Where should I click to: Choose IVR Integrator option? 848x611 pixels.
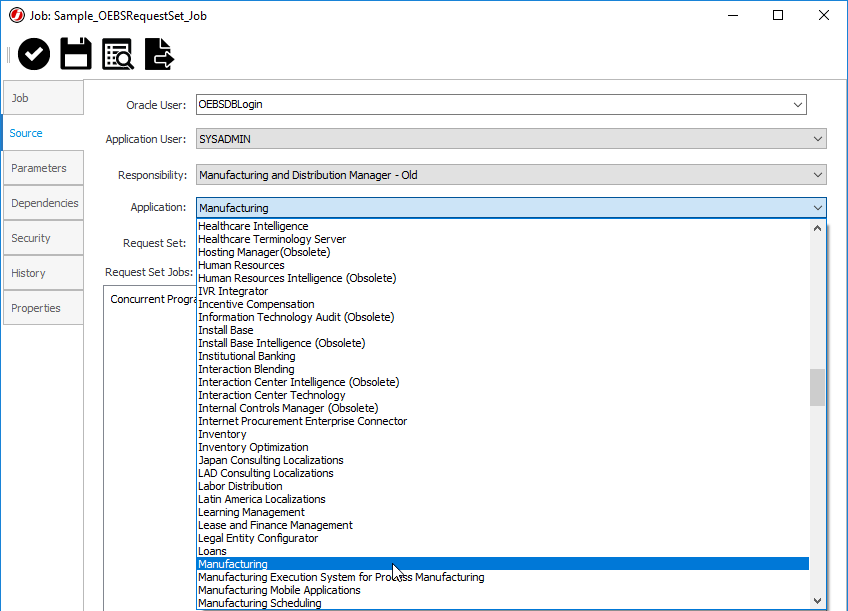point(502,291)
